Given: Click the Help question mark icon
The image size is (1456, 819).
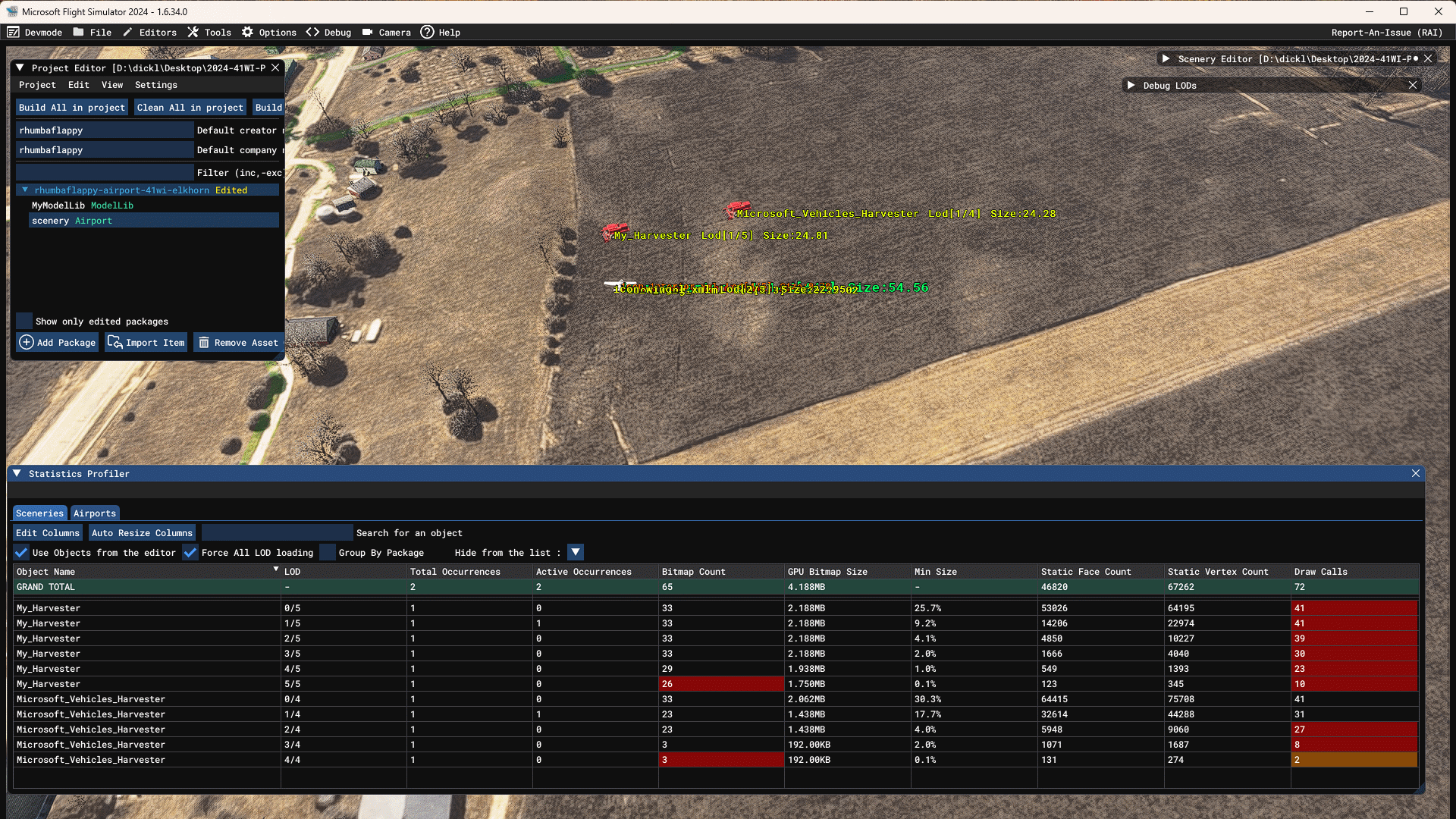Looking at the screenshot, I should pyautogui.click(x=427, y=32).
